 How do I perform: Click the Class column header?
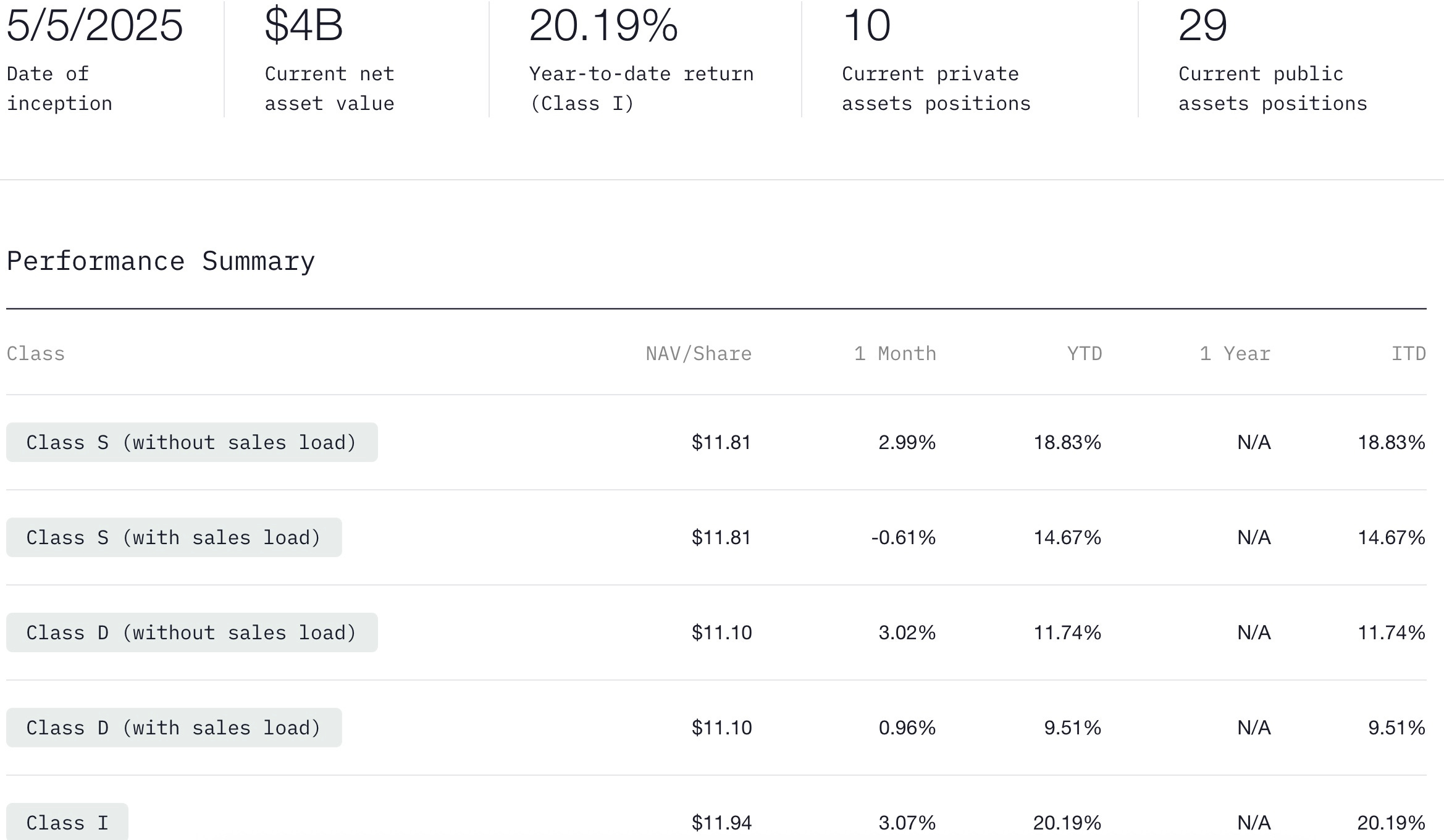tap(36, 354)
